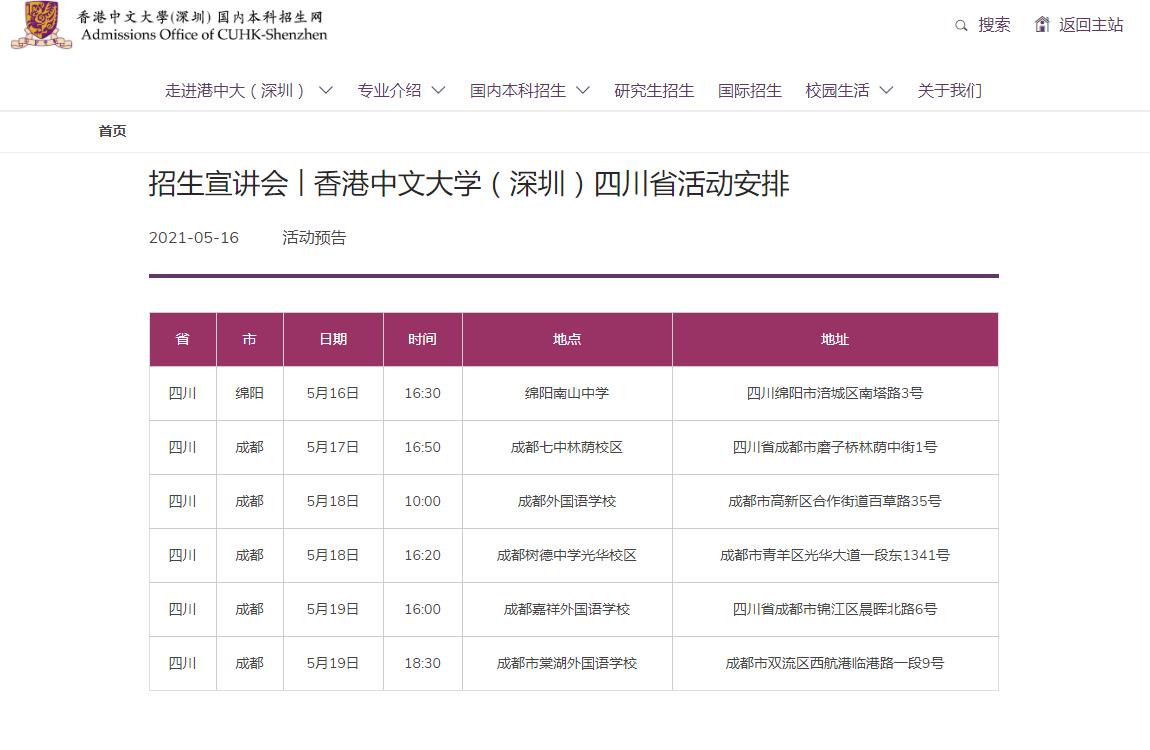Click the 16:00 time cell
Image resolution: width=1150 pixels, height=750 pixels.
pos(422,609)
